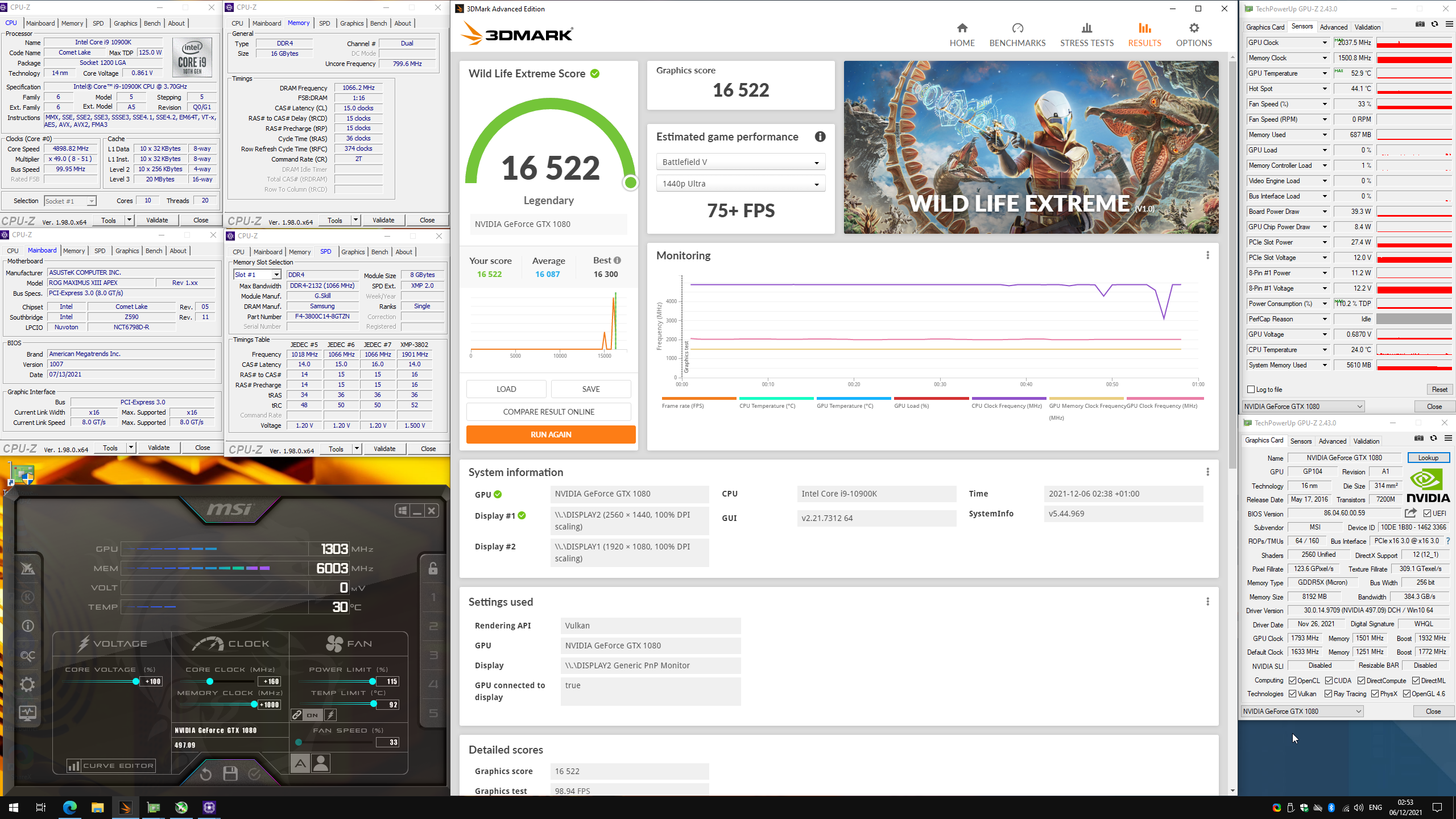Viewport: 1456px width, 819px height.
Task: Apply Afterburner settings with the checkmark icon
Action: coord(254,773)
